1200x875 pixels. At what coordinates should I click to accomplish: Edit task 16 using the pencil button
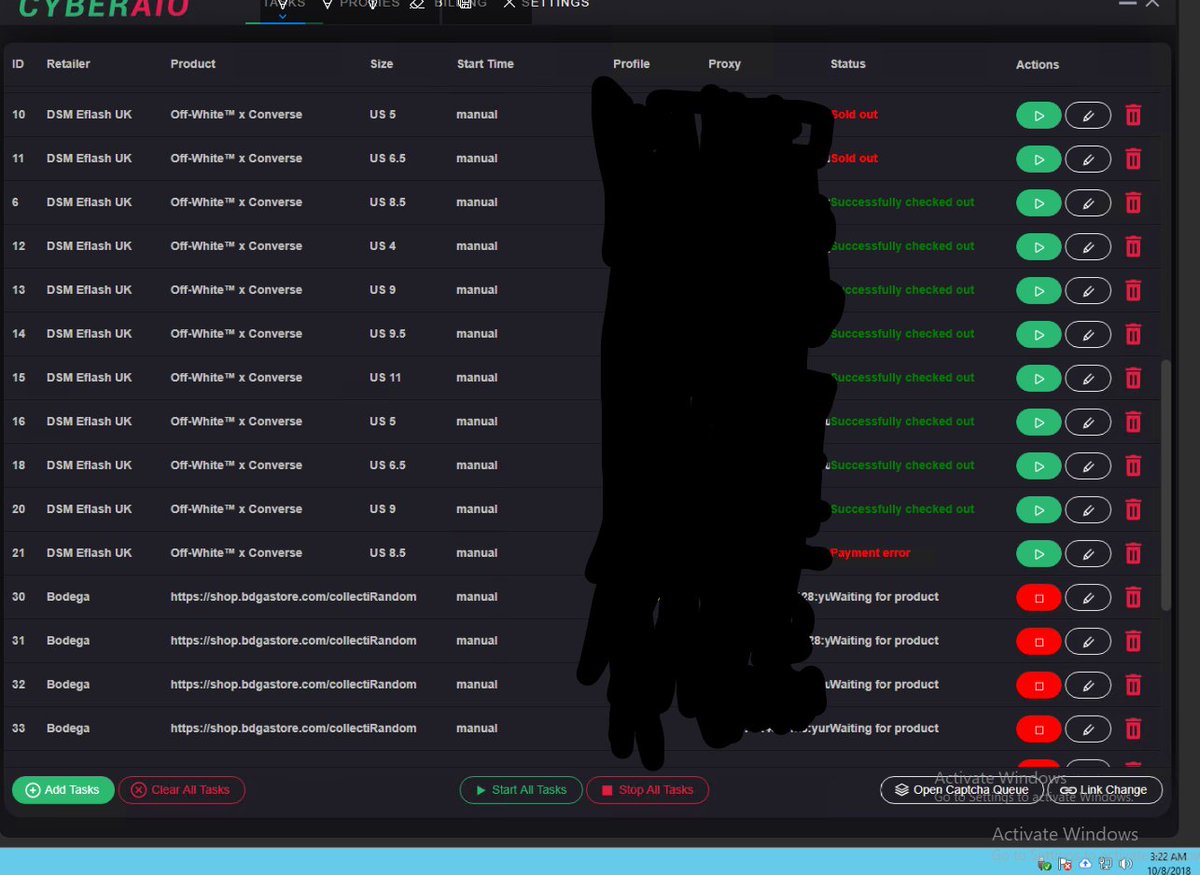click(x=1088, y=423)
